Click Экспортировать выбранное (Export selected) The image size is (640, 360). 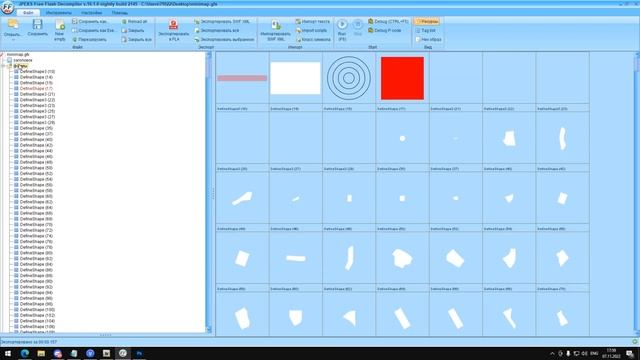coord(224,40)
